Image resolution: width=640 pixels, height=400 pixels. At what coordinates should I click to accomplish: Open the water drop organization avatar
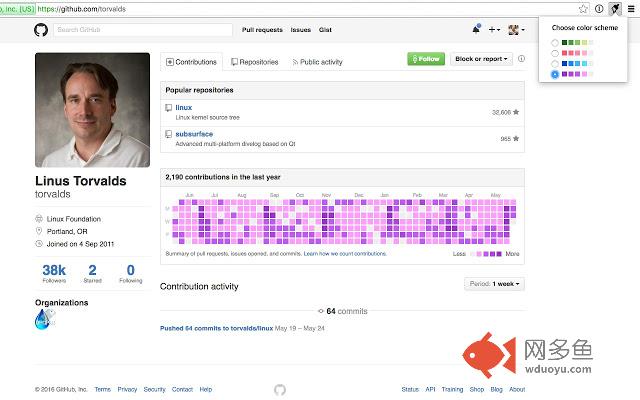pyautogui.click(x=44, y=319)
